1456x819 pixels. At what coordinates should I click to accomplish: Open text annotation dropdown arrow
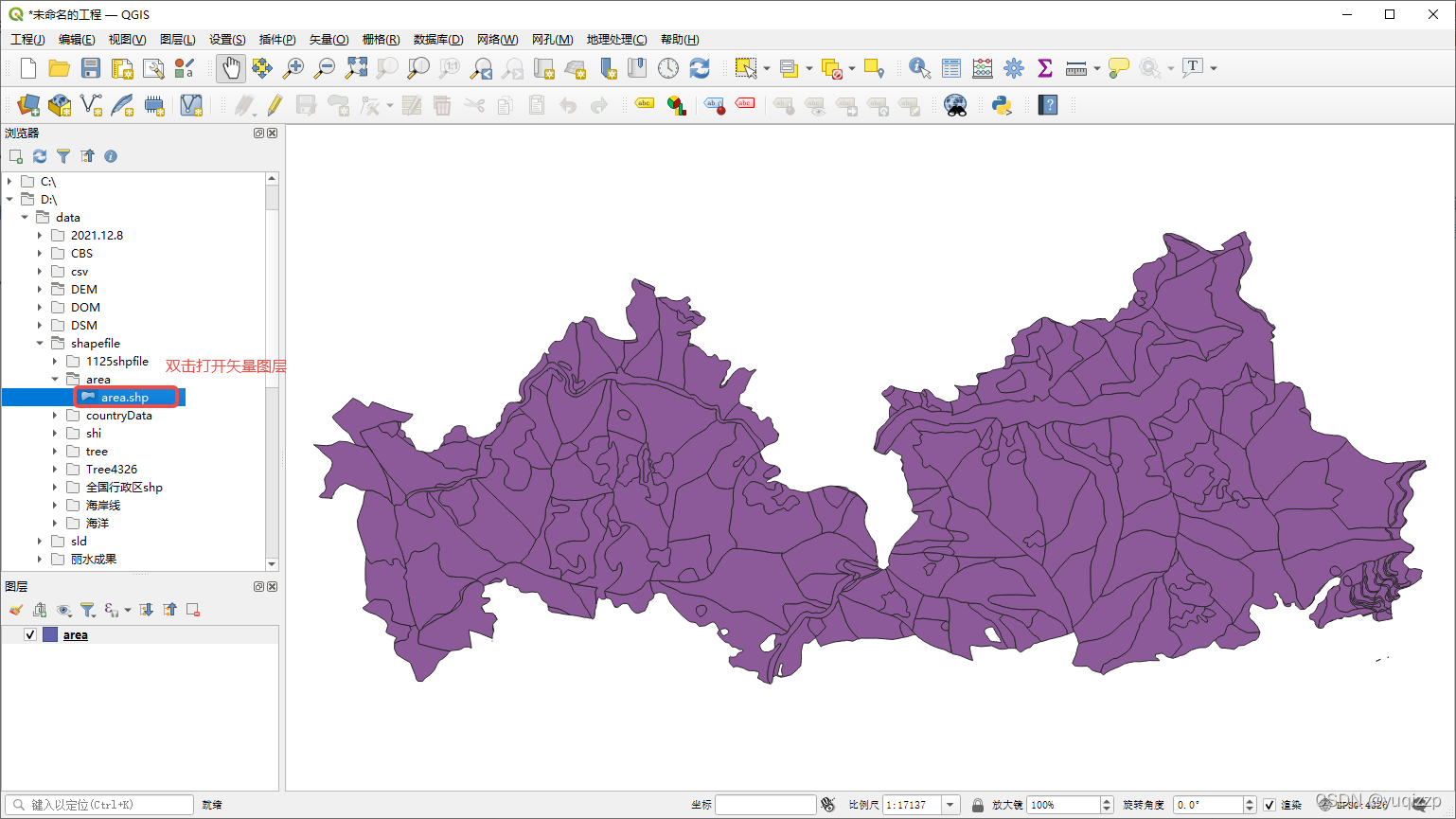coord(1213,68)
